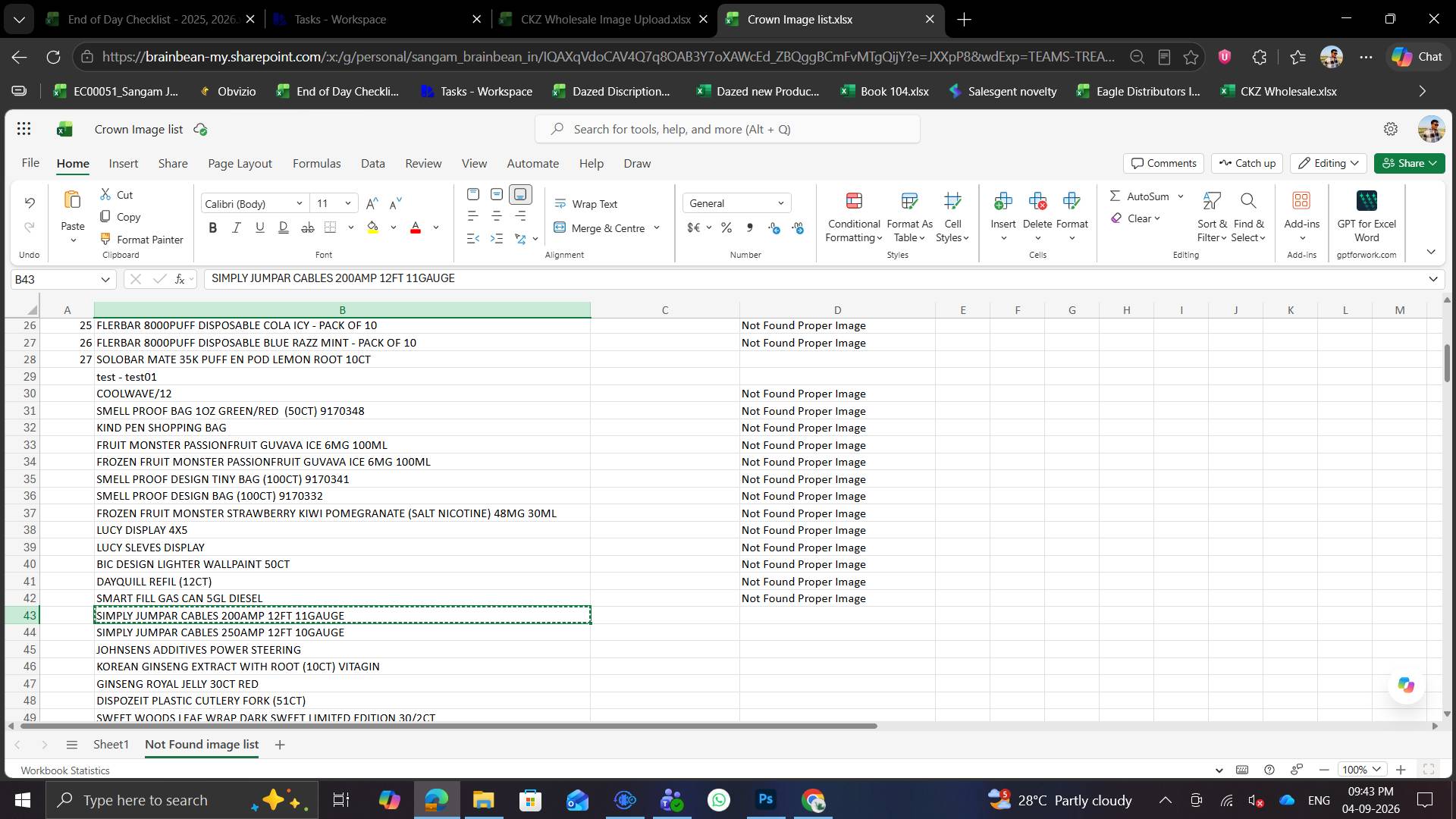This screenshot has height=819, width=1456.
Task: Click the Conditional Formatting icon
Action: [x=854, y=201]
